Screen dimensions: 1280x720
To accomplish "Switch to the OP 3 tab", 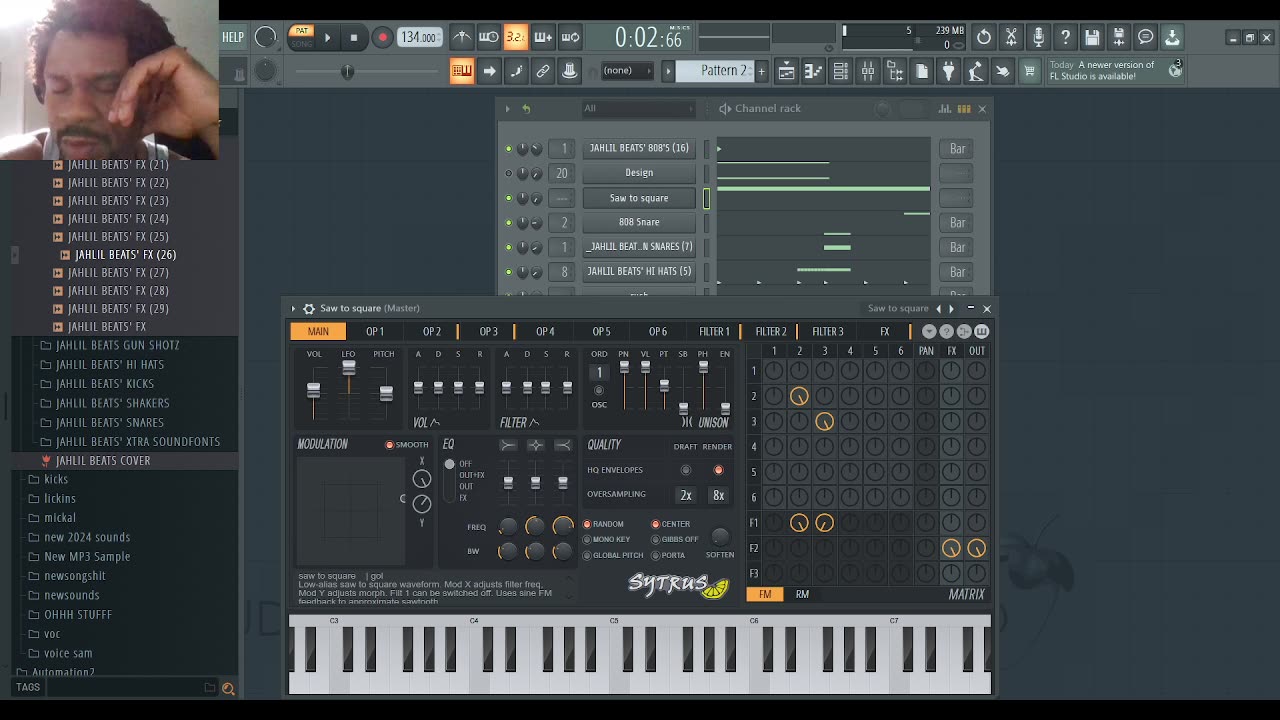I will click(488, 332).
